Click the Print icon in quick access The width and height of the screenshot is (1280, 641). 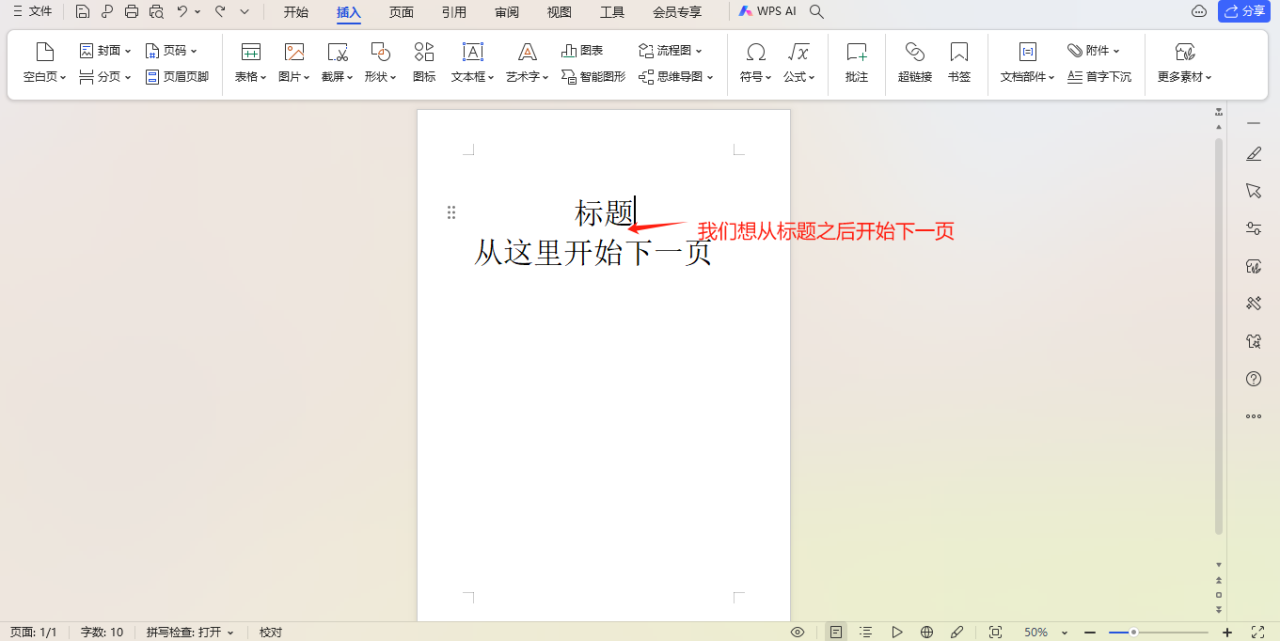point(131,12)
